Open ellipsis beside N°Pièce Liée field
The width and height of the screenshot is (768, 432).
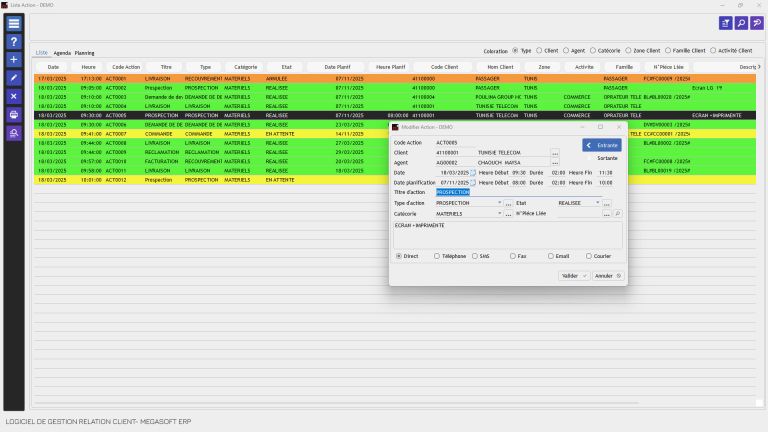click(606, 214)
